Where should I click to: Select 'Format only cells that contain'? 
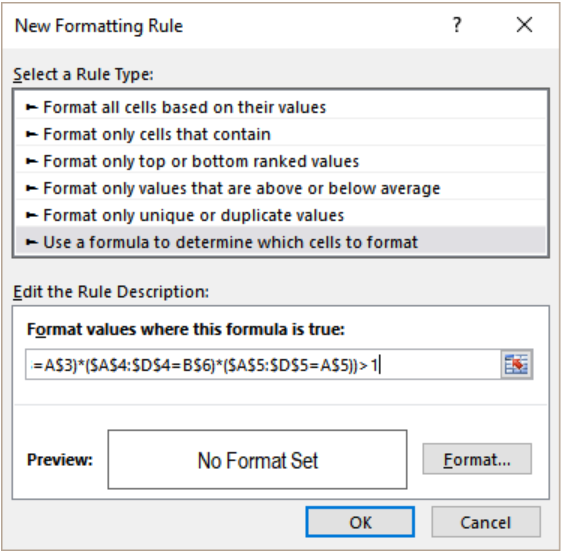[280, 134]
